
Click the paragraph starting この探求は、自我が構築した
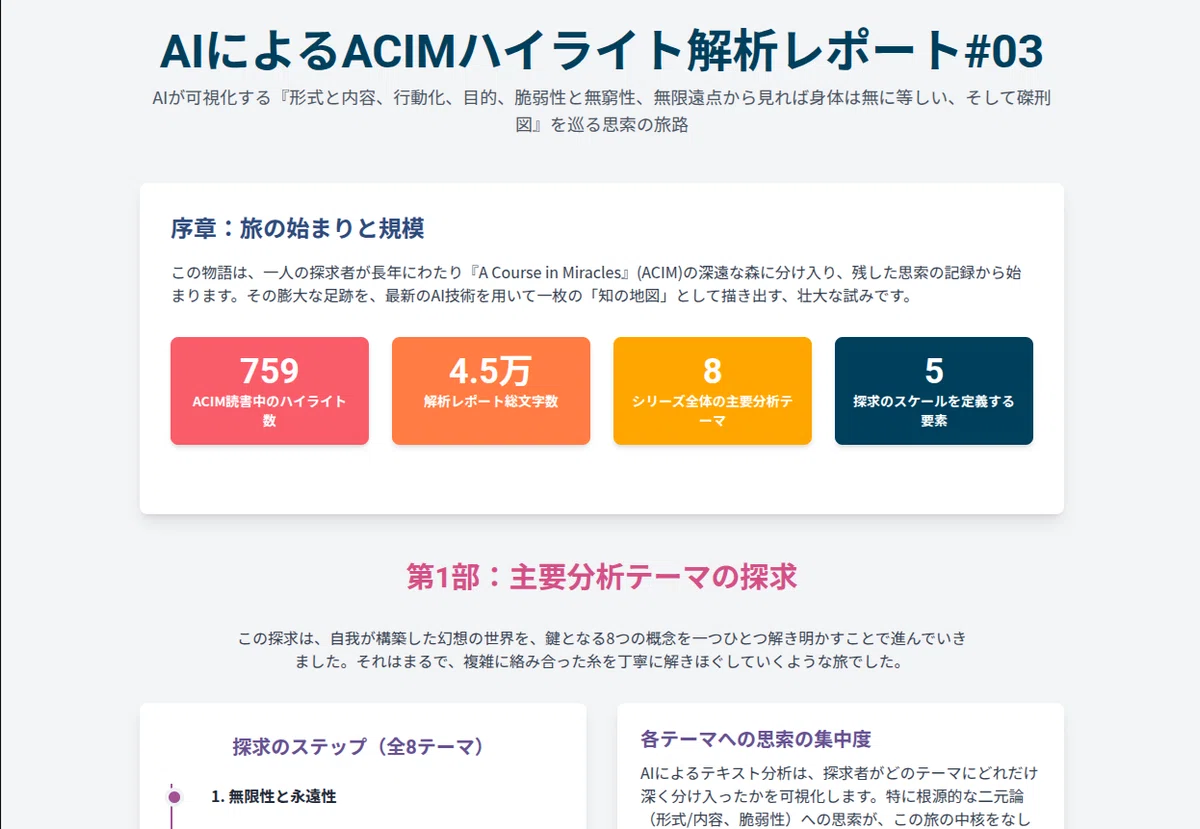coord(601,650)
